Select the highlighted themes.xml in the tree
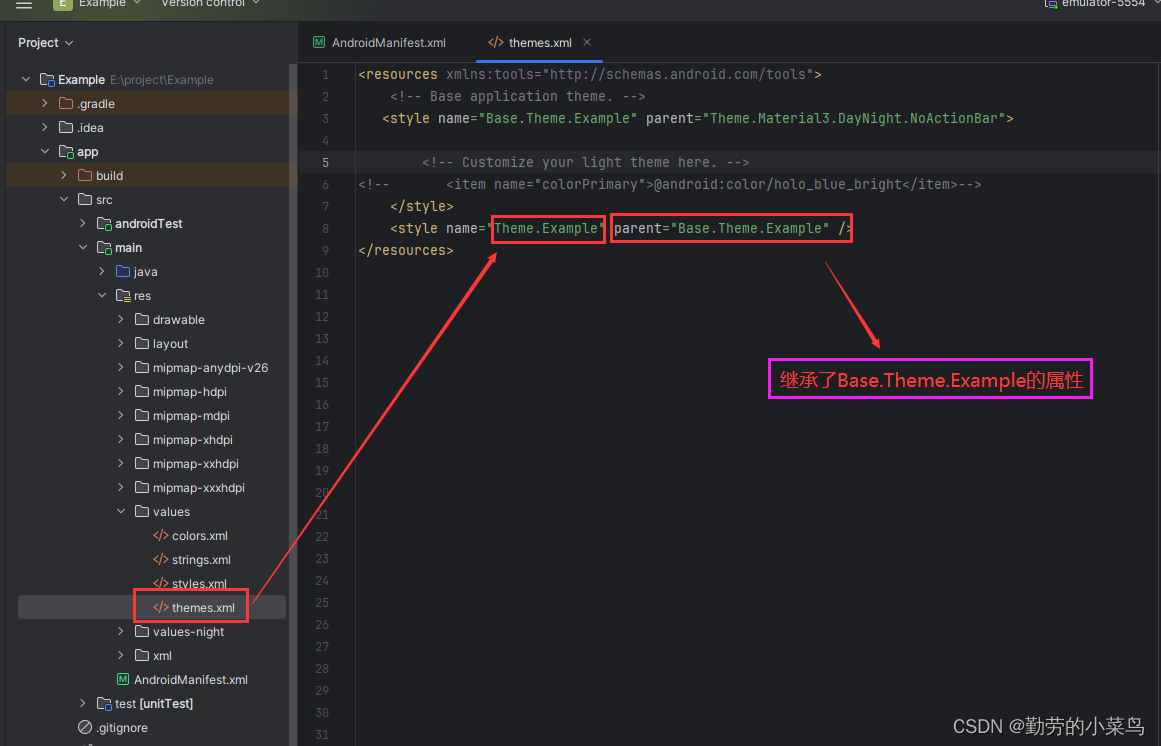This screenshot has height=746, width=1161. (197, 606)
